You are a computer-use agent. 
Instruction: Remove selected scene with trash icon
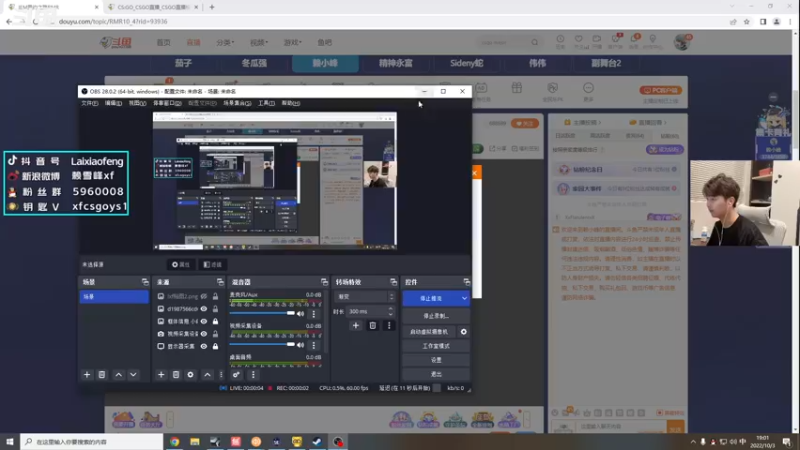[x=102, y=374]
